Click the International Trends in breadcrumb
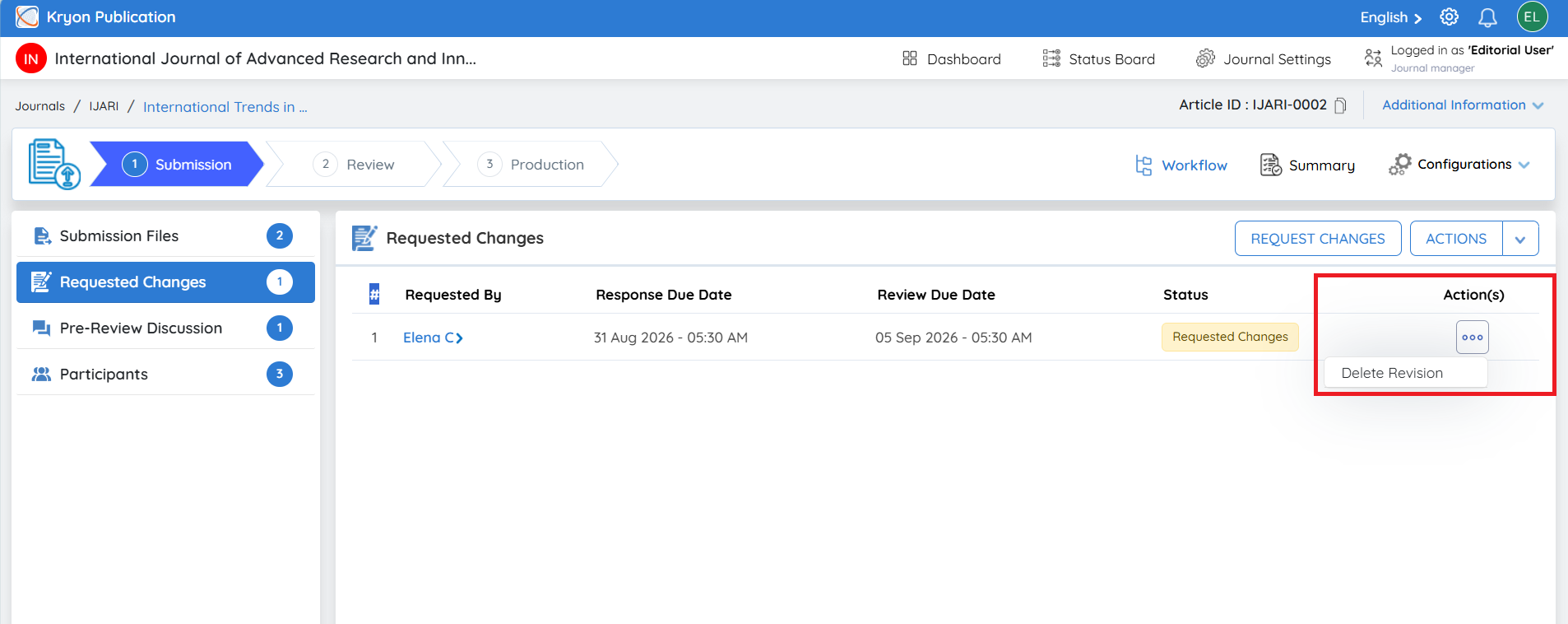The height and width of the screenshot is (624, 1568). pos(225,107)
